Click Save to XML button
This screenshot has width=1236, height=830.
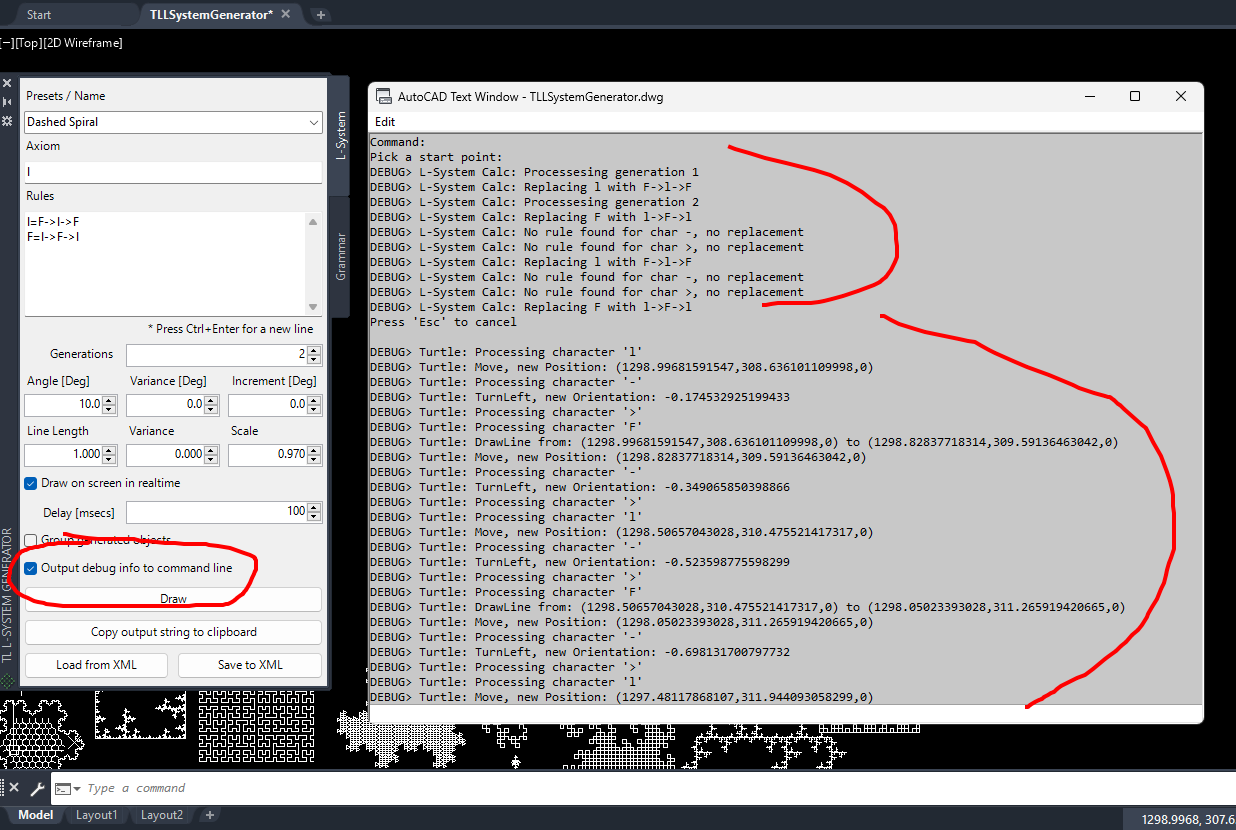coord(250,665)
